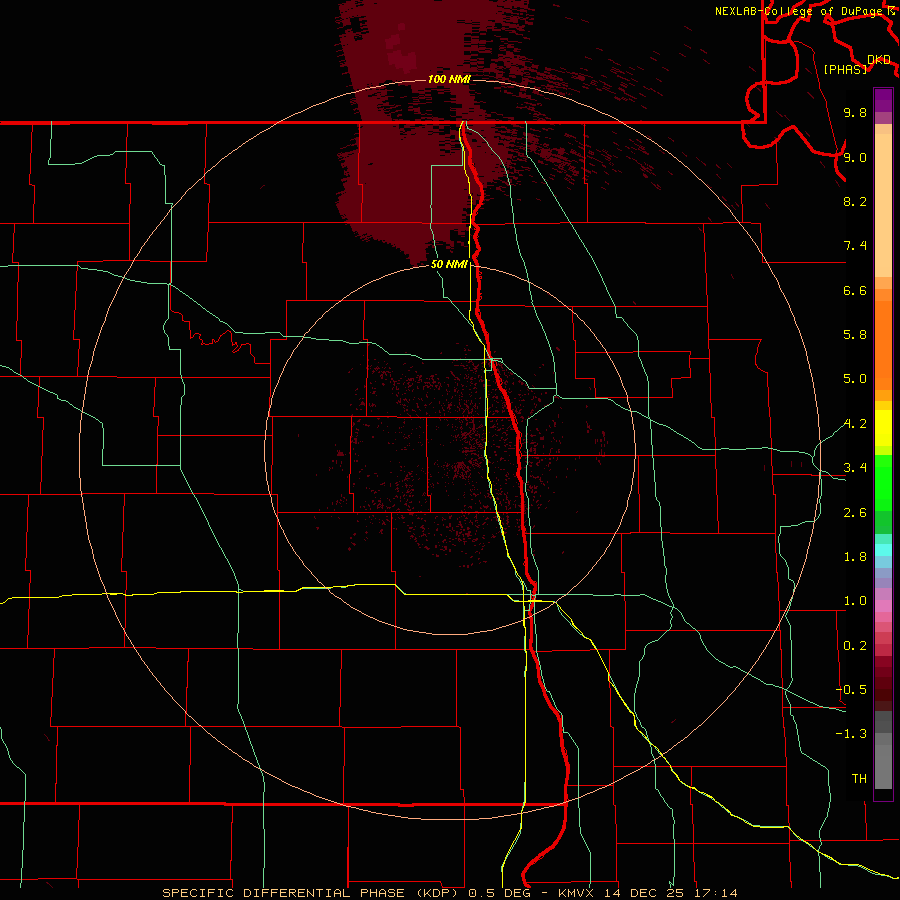Click the 4.2 scale value
The width and height of the screenshot is (900, 900).
point(855,424)
